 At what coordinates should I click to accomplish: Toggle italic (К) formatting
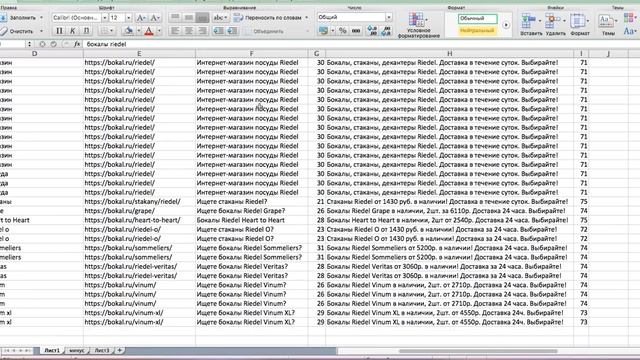[x=73, y=31]
